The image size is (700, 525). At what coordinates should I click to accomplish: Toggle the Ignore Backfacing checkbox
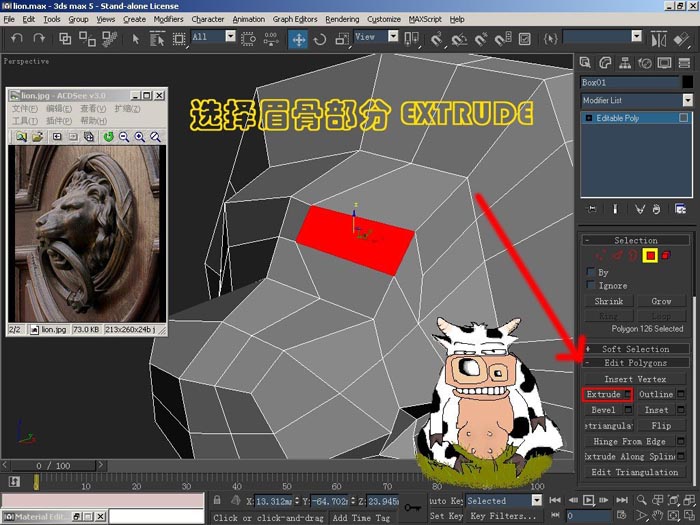pos(591,285)
